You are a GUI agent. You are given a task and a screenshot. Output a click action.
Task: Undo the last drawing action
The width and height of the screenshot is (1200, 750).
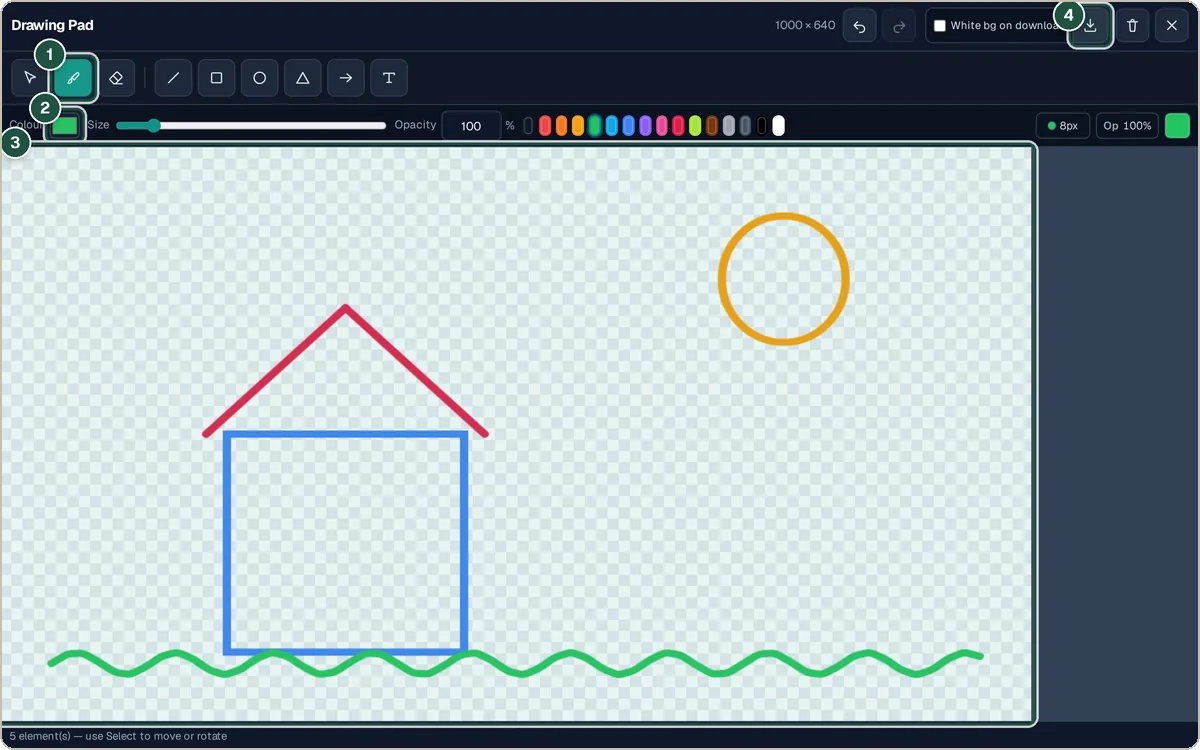click(x=859, y=26)
